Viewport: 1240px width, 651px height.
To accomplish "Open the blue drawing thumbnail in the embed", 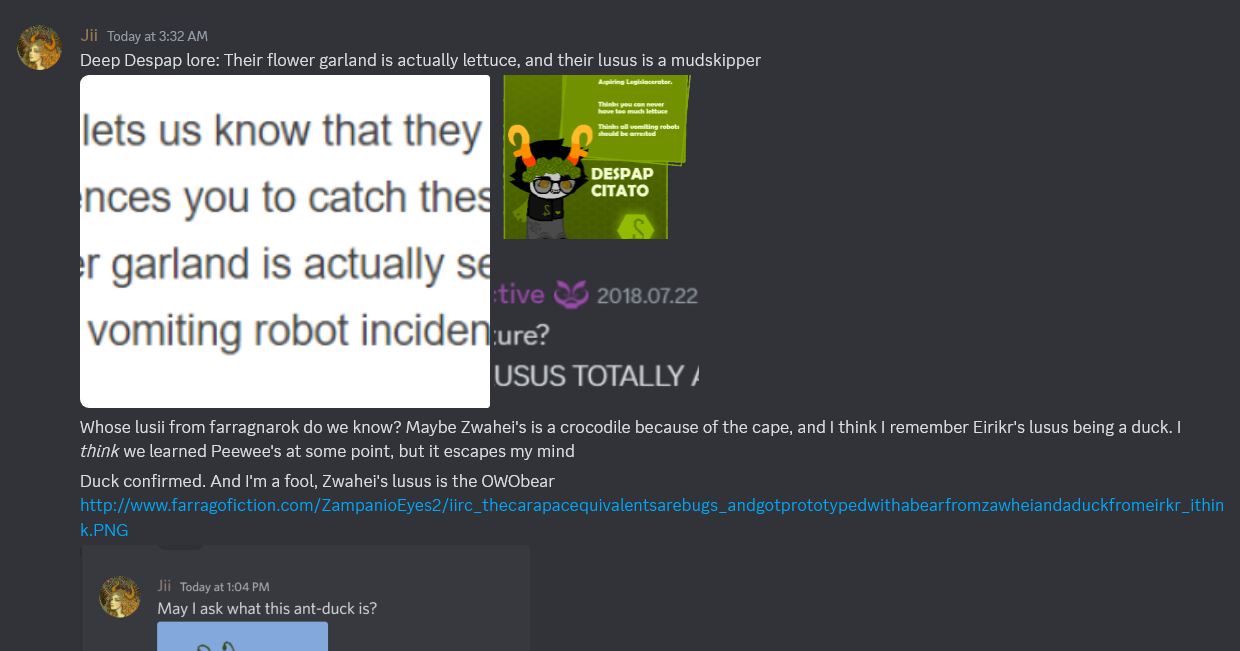I will point(243,636).
